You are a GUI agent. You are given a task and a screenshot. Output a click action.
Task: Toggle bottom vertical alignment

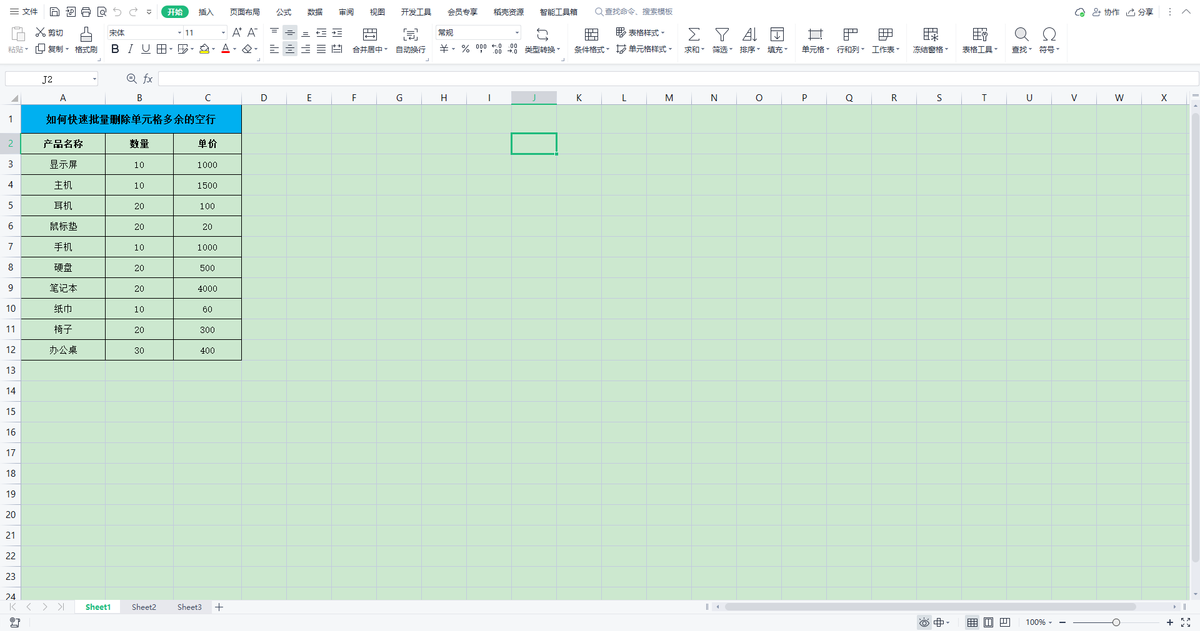pyautogui.click(x=305, y=33)
